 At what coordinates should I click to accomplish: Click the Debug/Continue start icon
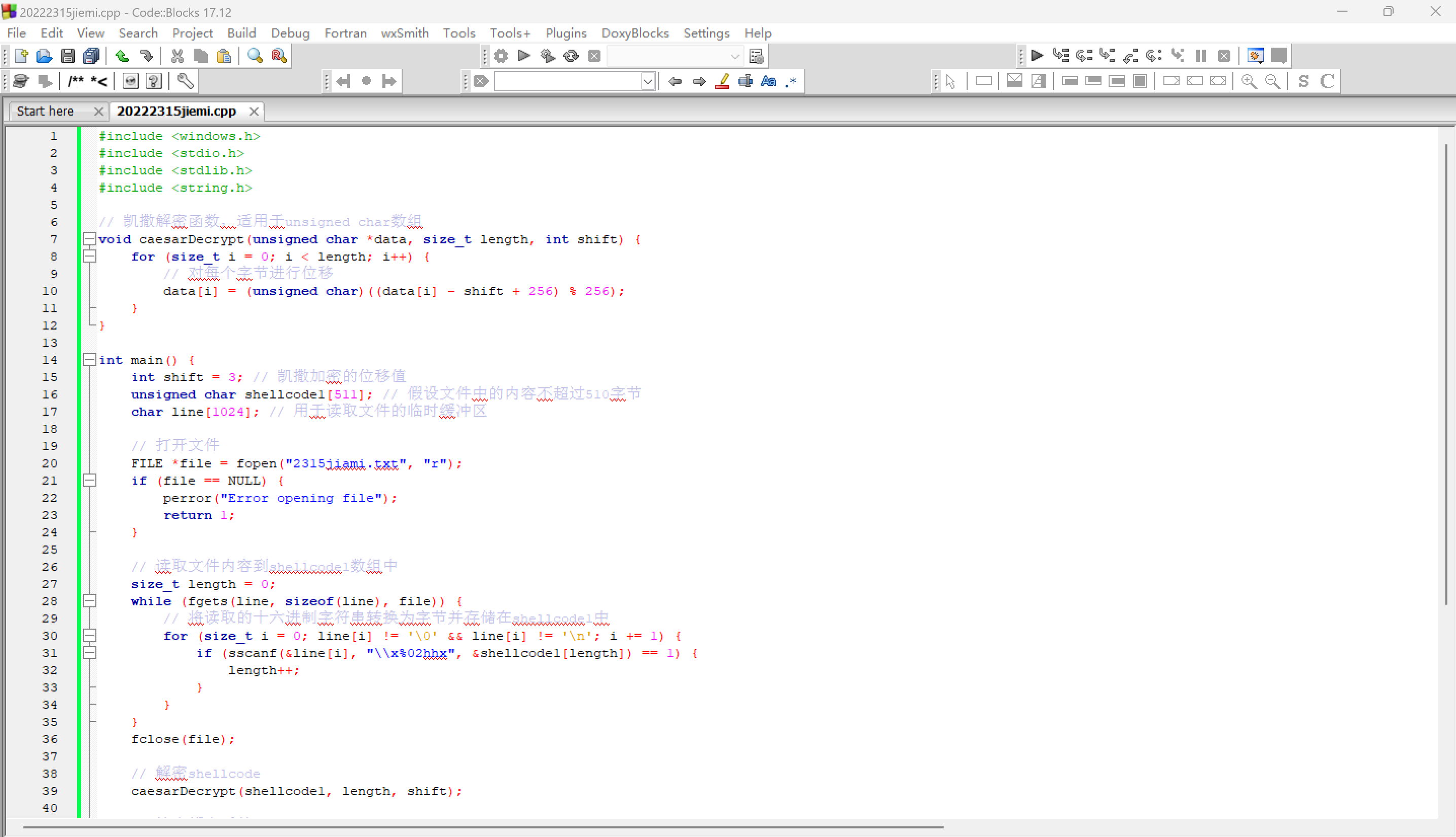pyautogui.click(x=1037, y=56)
